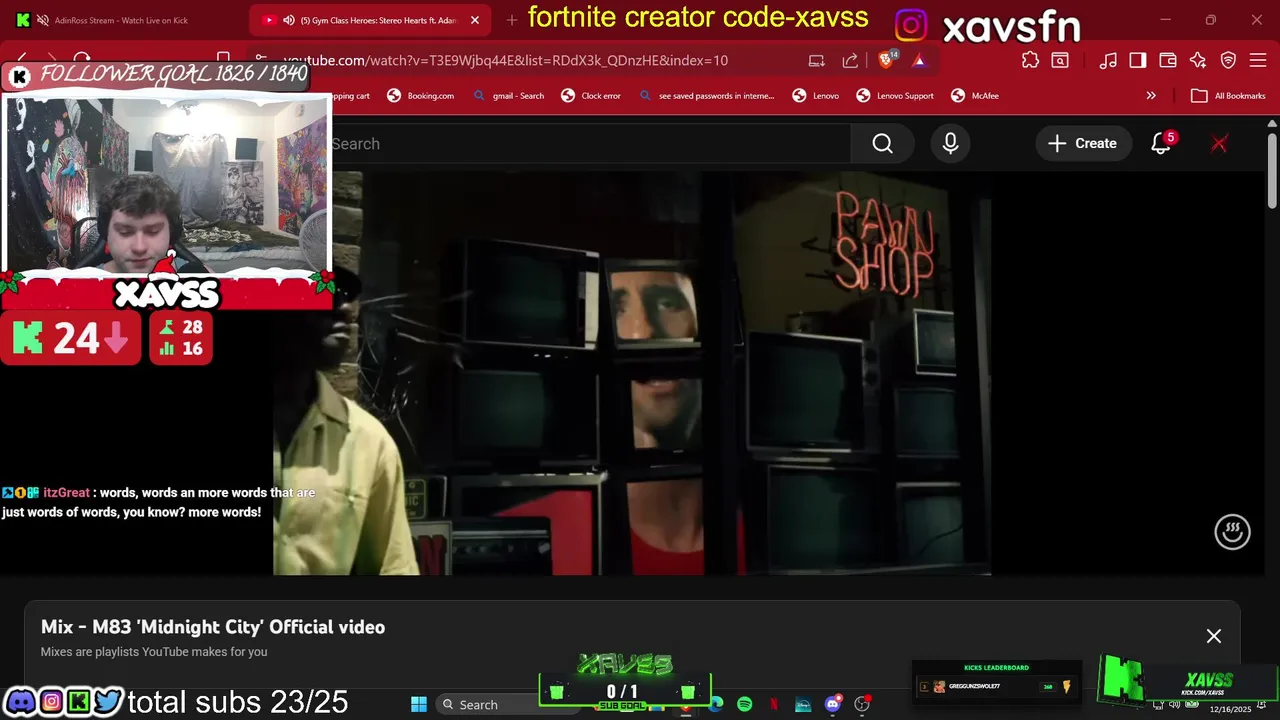Open the browser hamburger menu
Image resolution: width=1280 pixels, height=720 pixels.
point(1257,60)
